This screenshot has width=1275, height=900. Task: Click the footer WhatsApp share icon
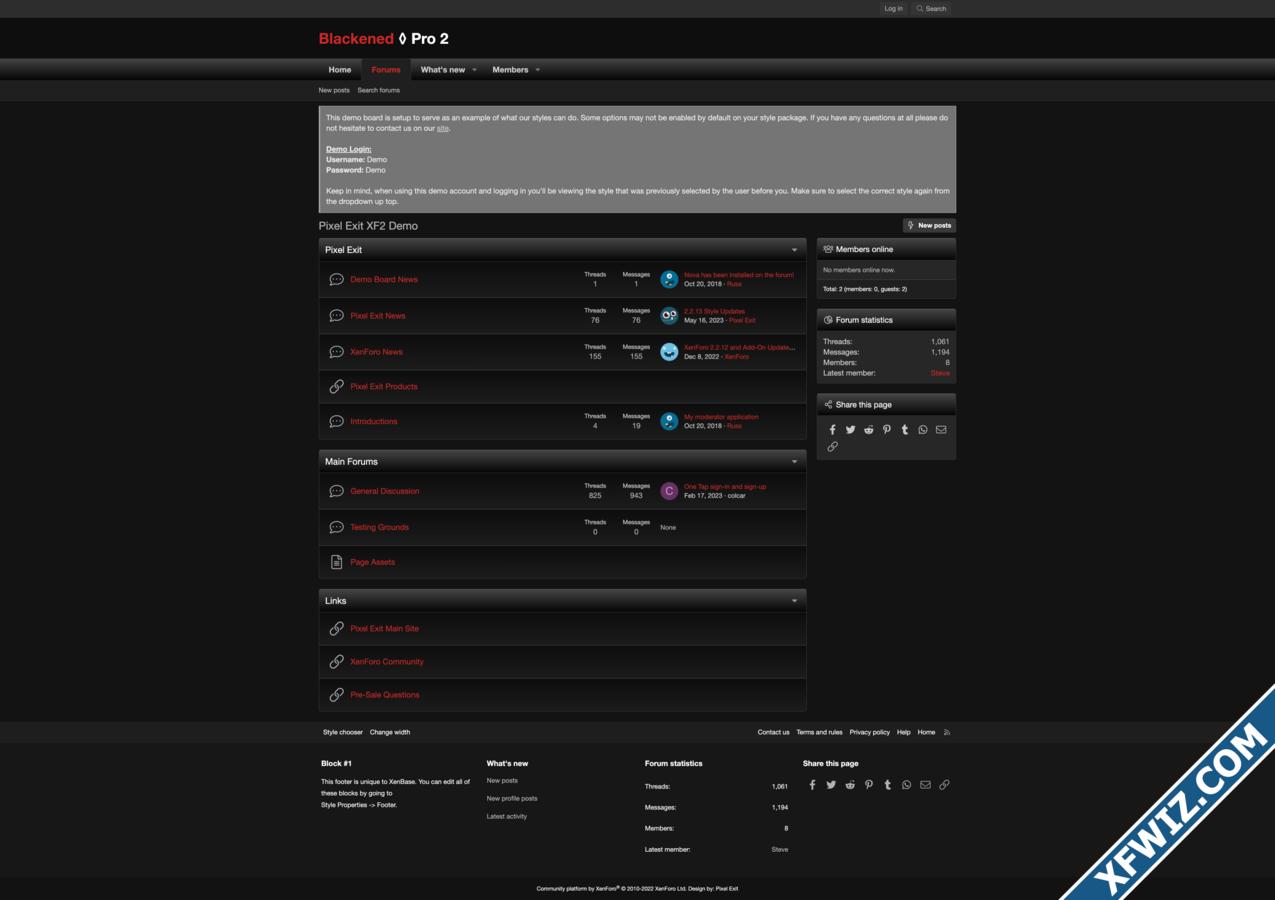pos(906,785)
